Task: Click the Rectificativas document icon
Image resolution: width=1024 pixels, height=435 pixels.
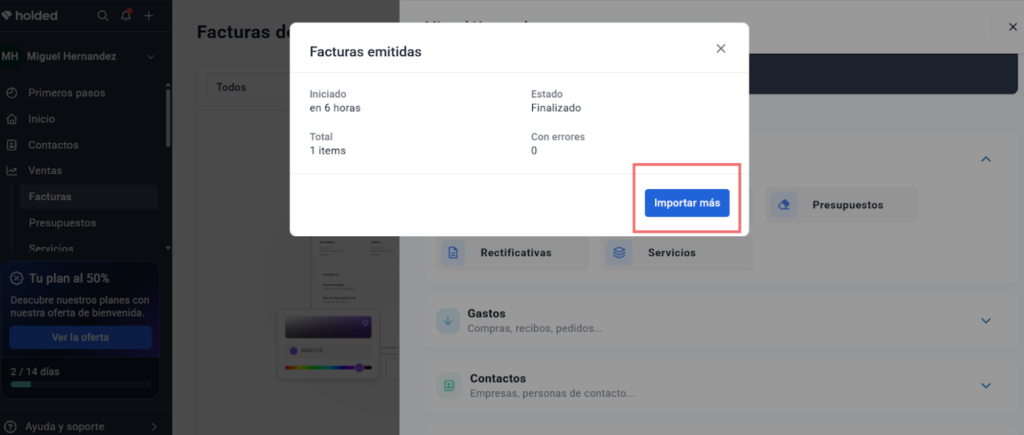Action: pos(453,252)
